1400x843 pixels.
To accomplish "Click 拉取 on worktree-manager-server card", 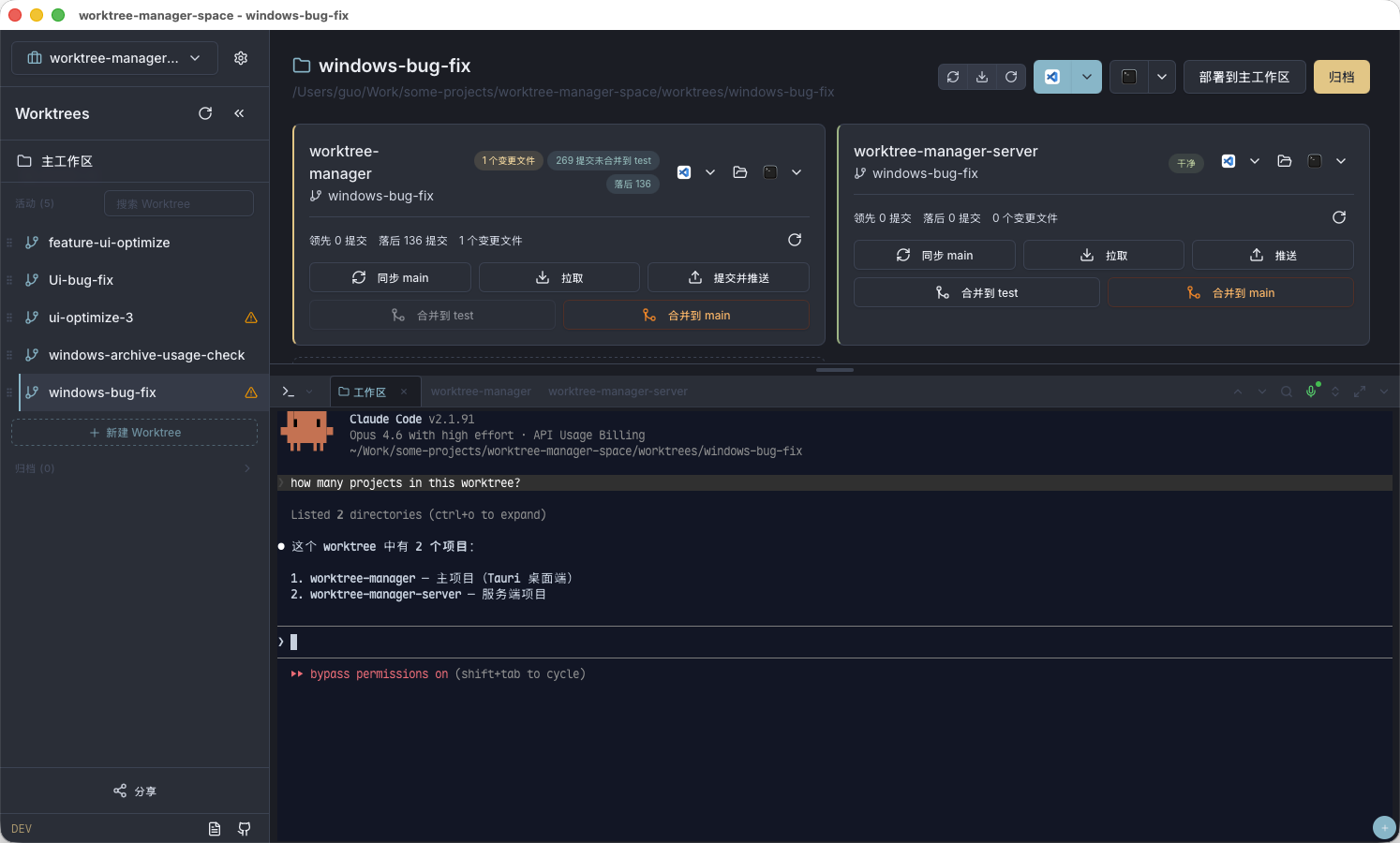I will click(x=1104, y=255).
